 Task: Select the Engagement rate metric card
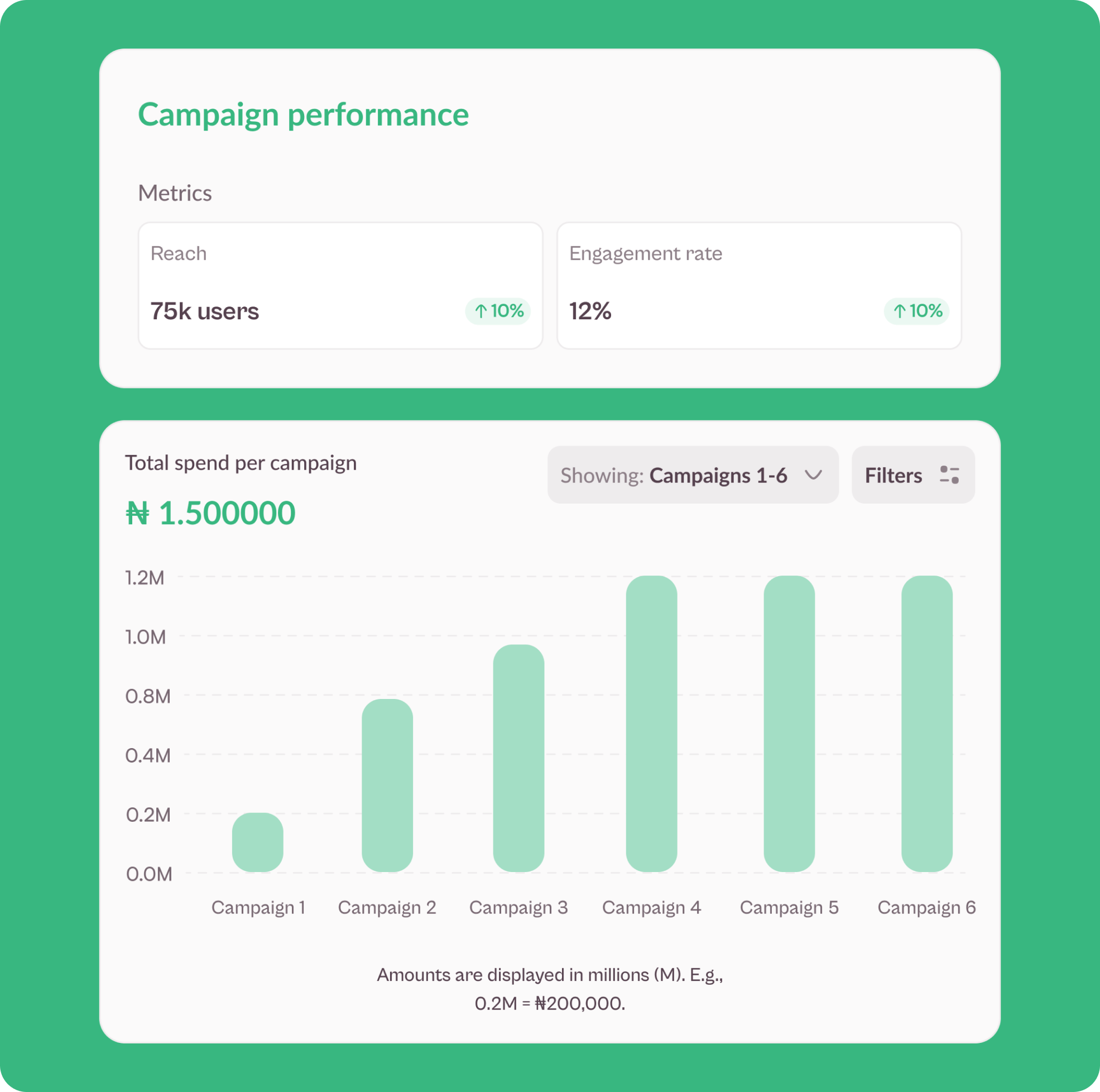[758, 285]
